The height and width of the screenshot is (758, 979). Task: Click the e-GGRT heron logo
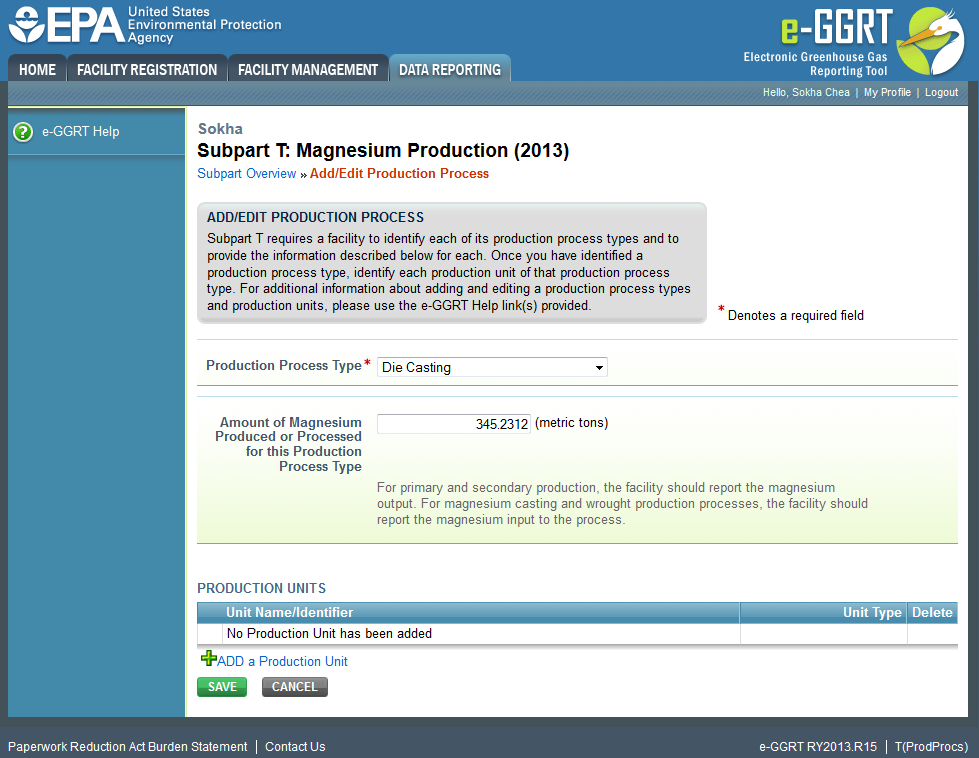pos(931,41)
